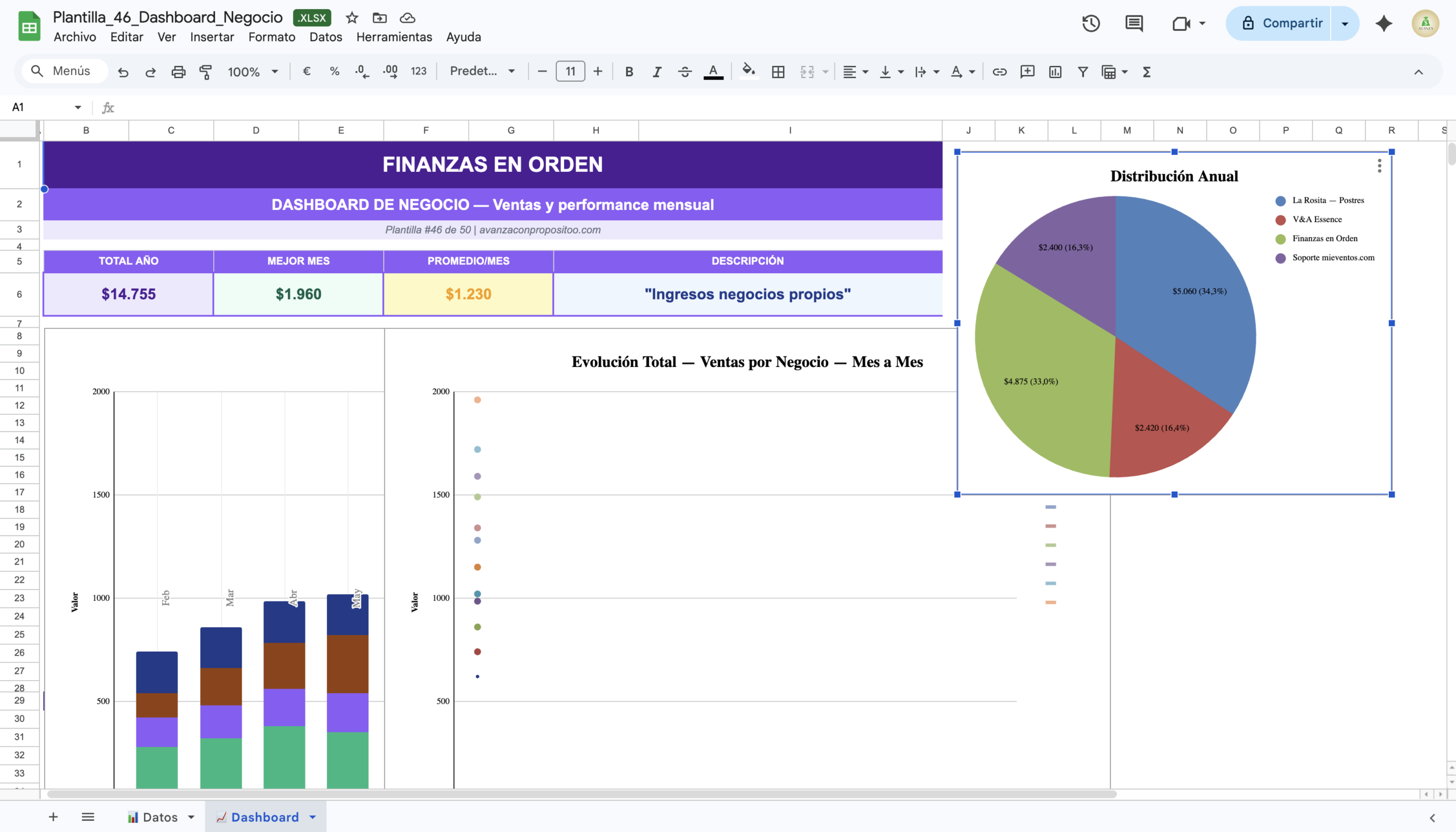Toggle italic formatting
This screenshot has width=1456, height=832.
click(657, 72)
